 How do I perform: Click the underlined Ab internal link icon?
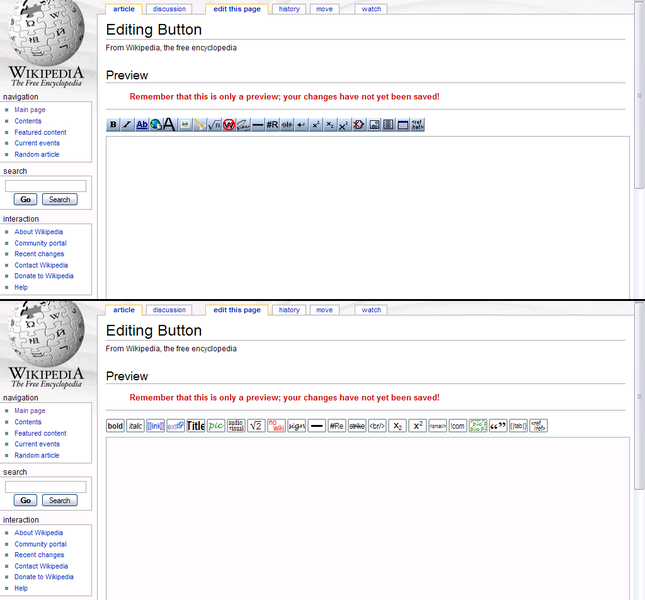[x=142, y=125]
